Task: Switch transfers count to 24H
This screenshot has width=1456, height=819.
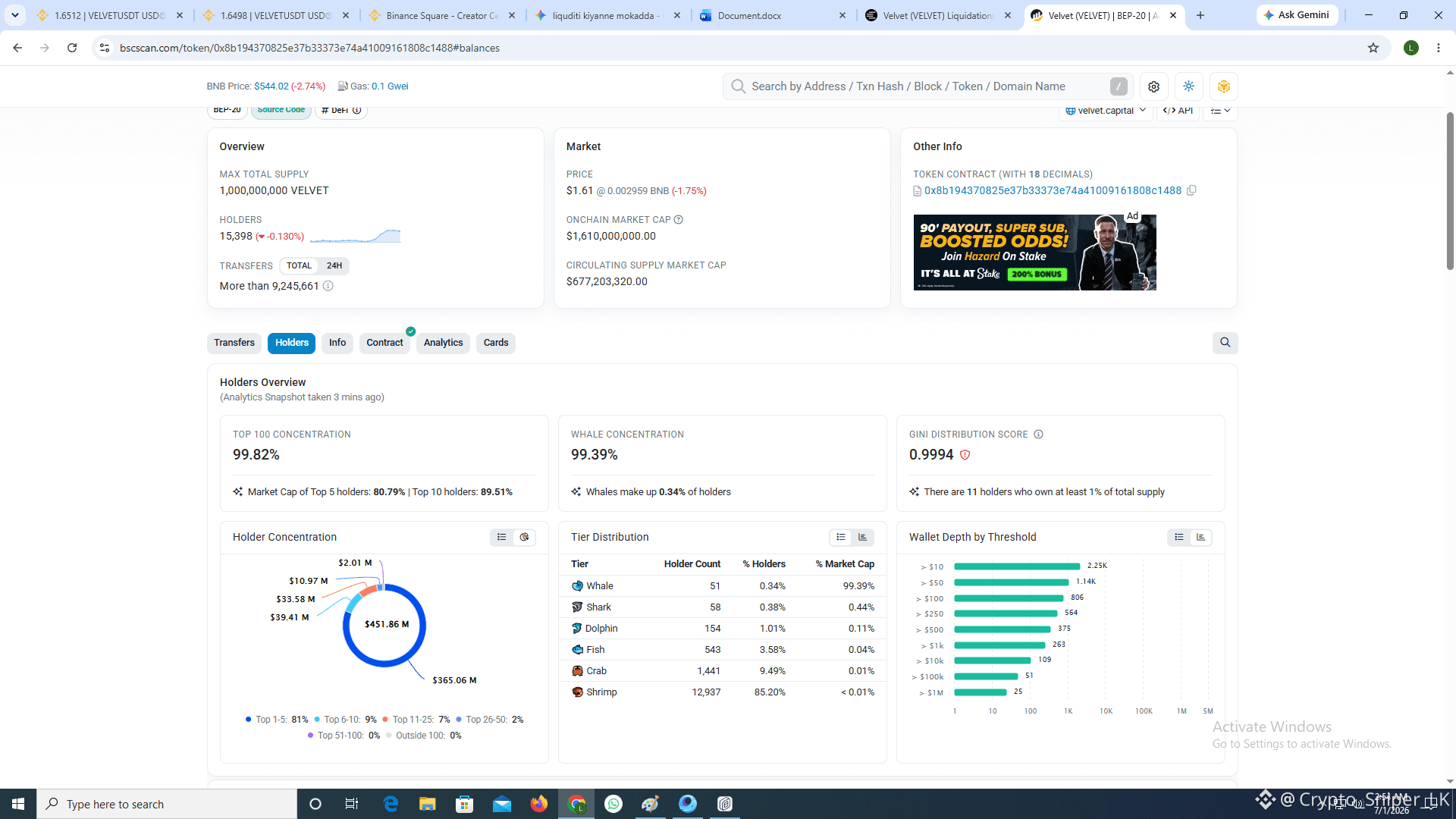Action: [x=334, y=266]
